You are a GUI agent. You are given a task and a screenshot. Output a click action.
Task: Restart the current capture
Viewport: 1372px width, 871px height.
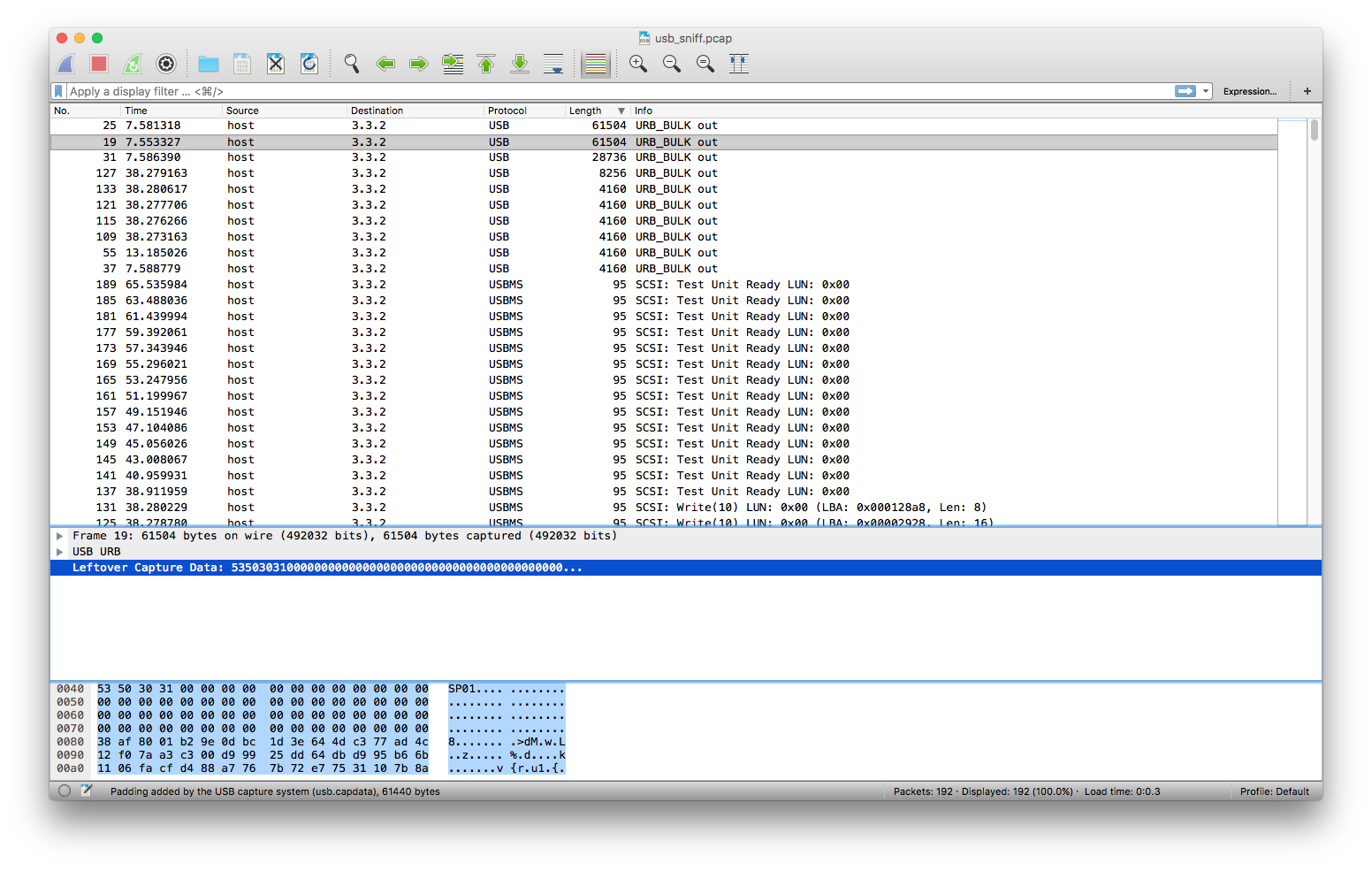coord(133,64)
